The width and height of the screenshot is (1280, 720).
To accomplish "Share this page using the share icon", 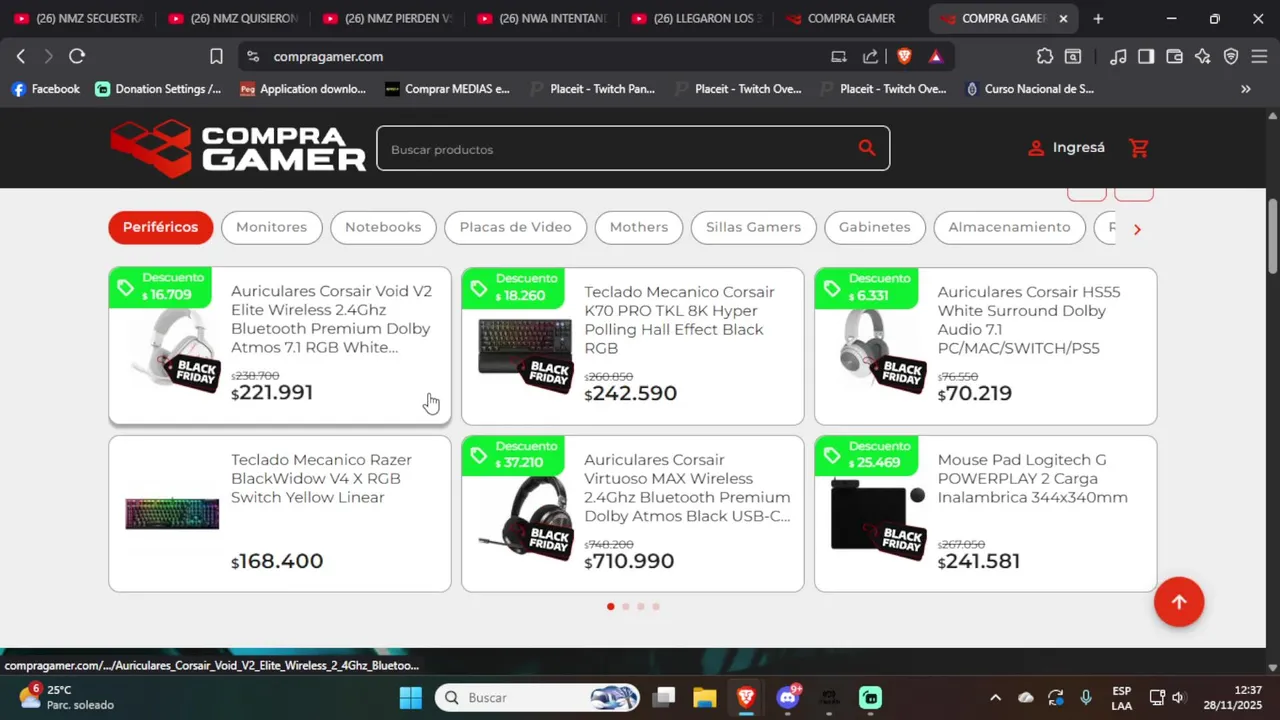I will coord(871,57).
